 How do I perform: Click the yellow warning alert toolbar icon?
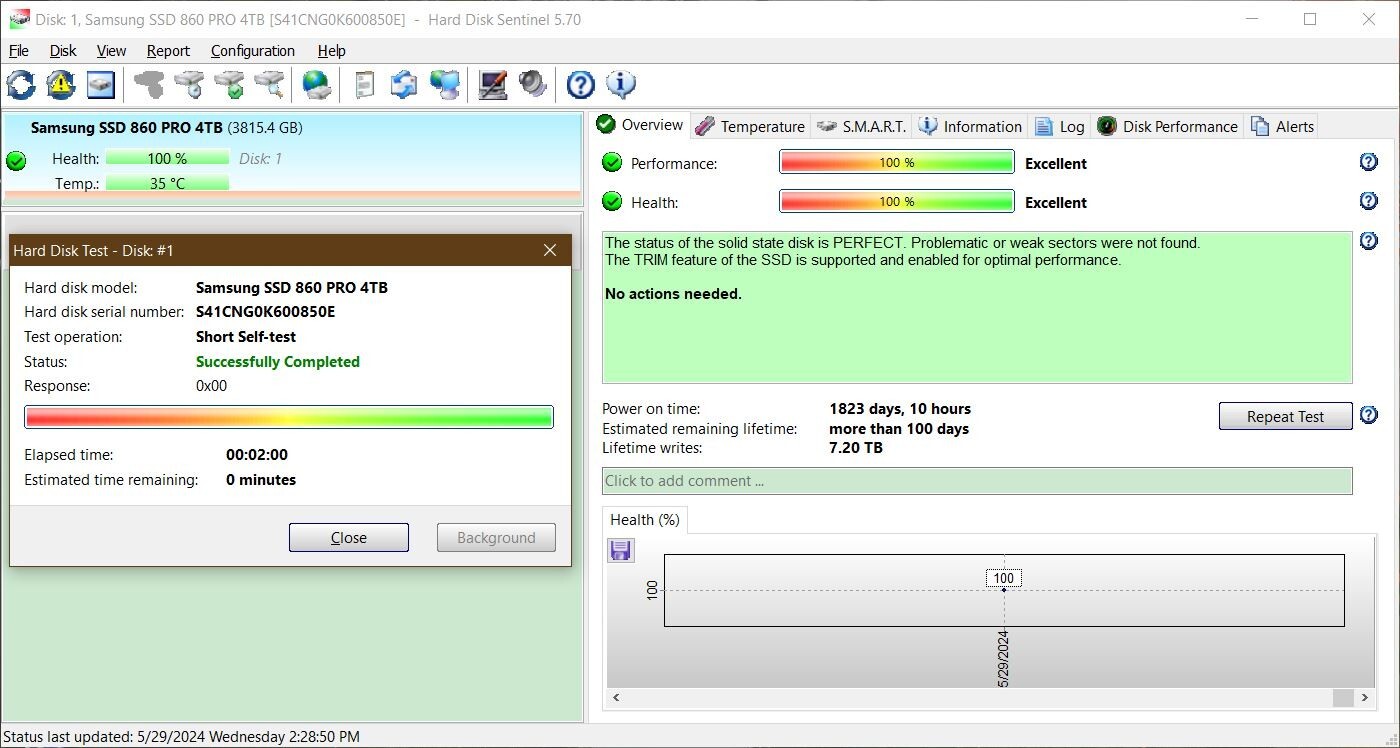(x=61, y=85)
